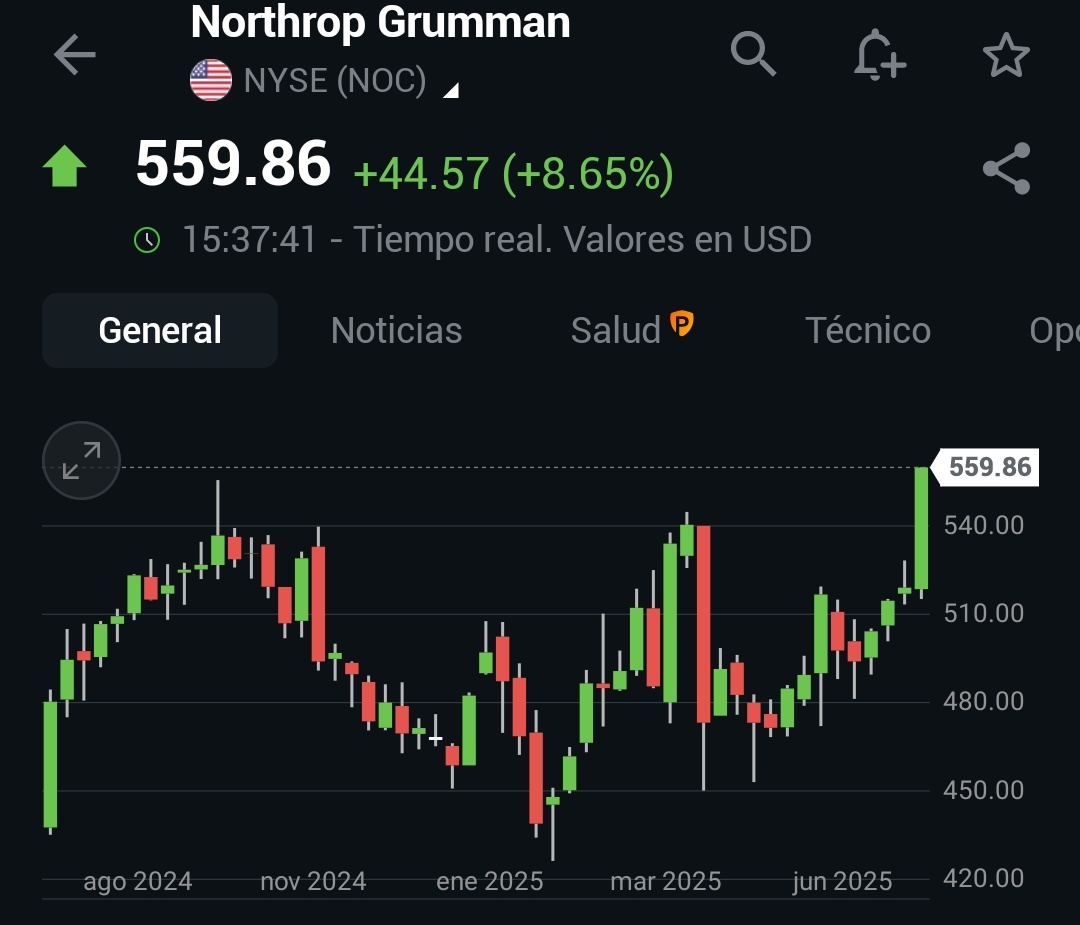The height and width of the screenshot is (925, 1080).
Task: Switch to the Noticias tab
Action: pyautogui.click(x=396, y=331)
